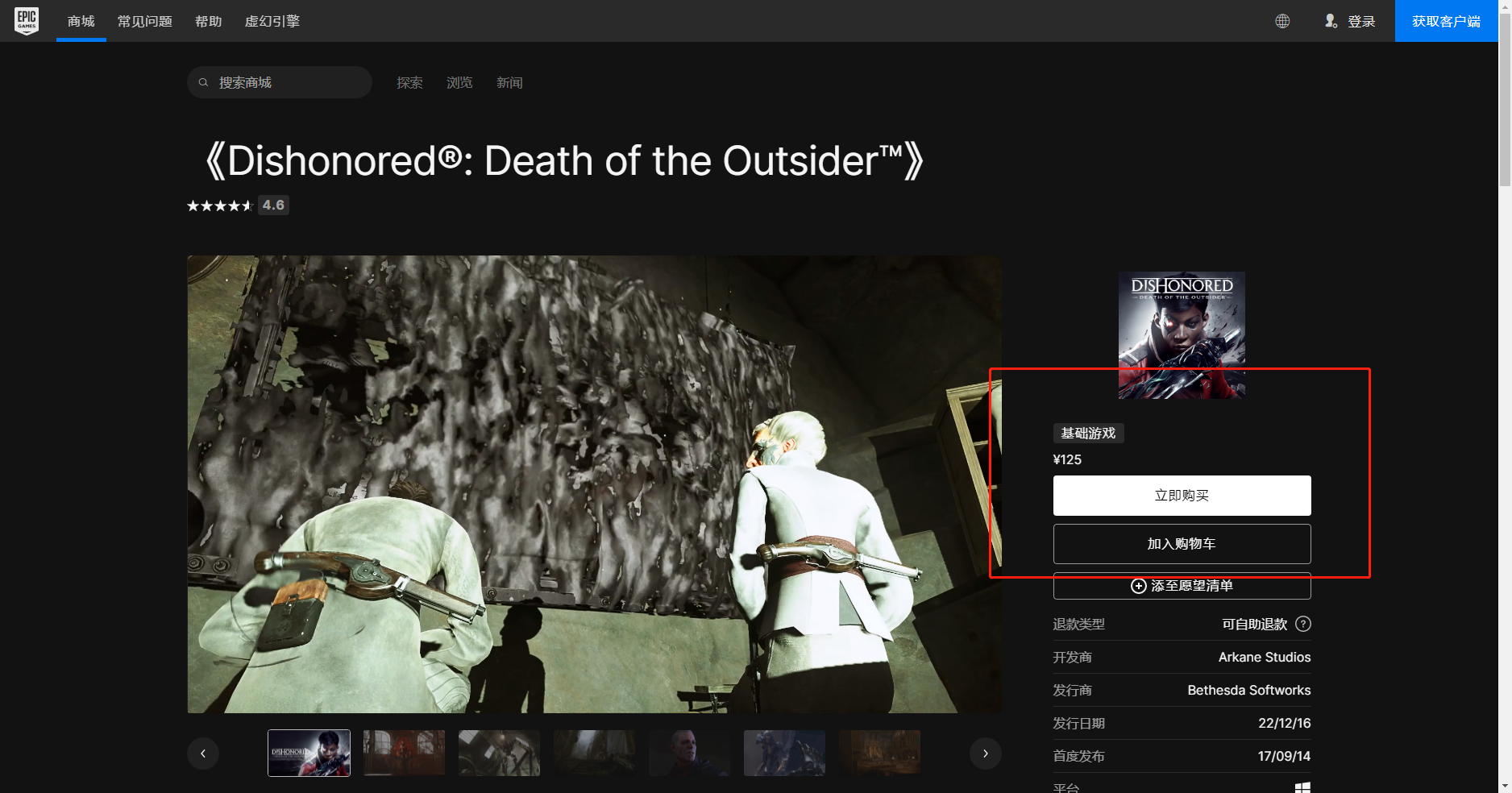The height and width of the screenshot is (793, 1512).
Task: Select the fourth dark scene thumbnail
Action: [x=594, y=753]
